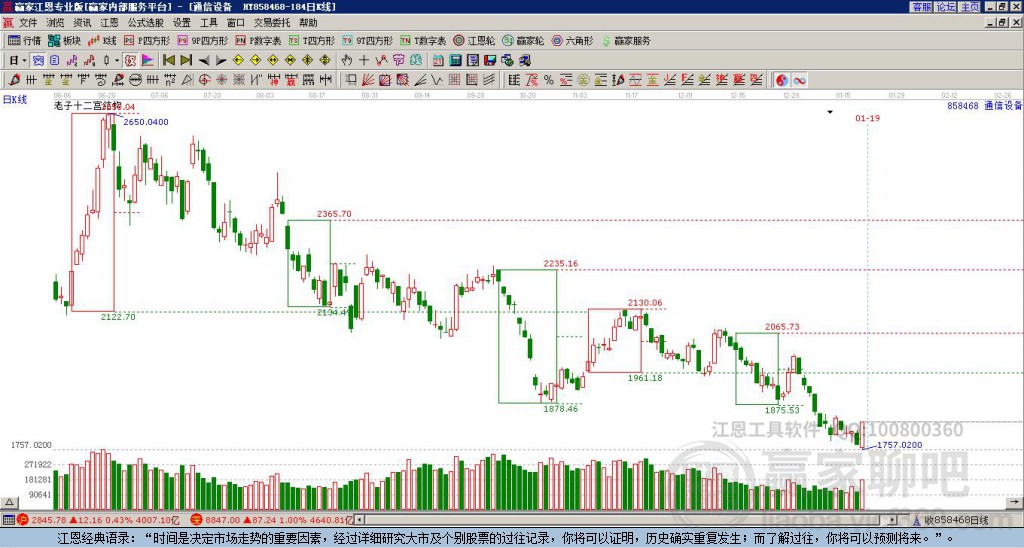Open the 文件 menu

click(28, 23)
